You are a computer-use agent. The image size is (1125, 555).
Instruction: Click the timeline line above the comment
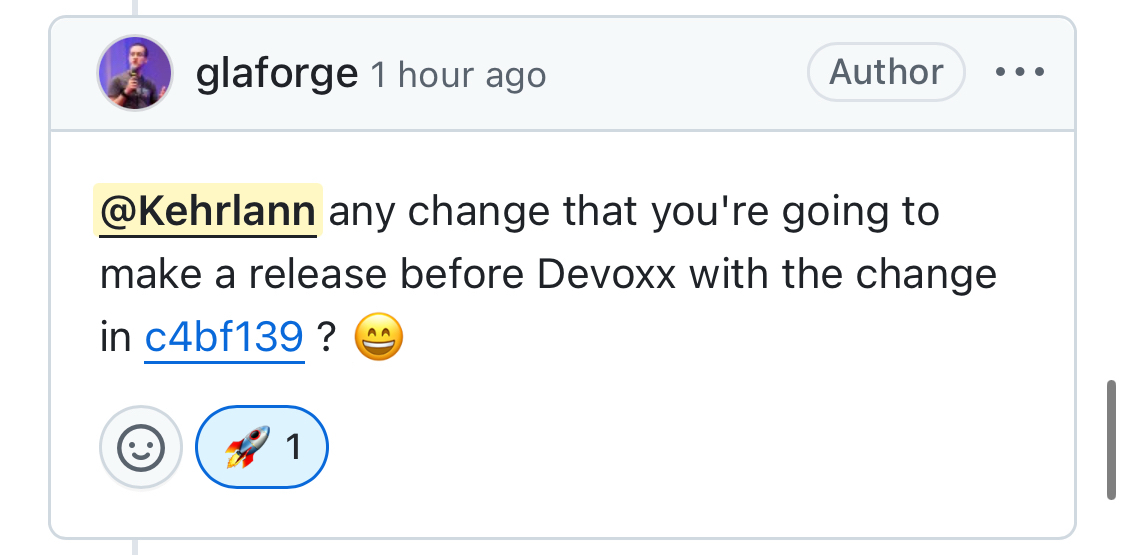point(135,7)
